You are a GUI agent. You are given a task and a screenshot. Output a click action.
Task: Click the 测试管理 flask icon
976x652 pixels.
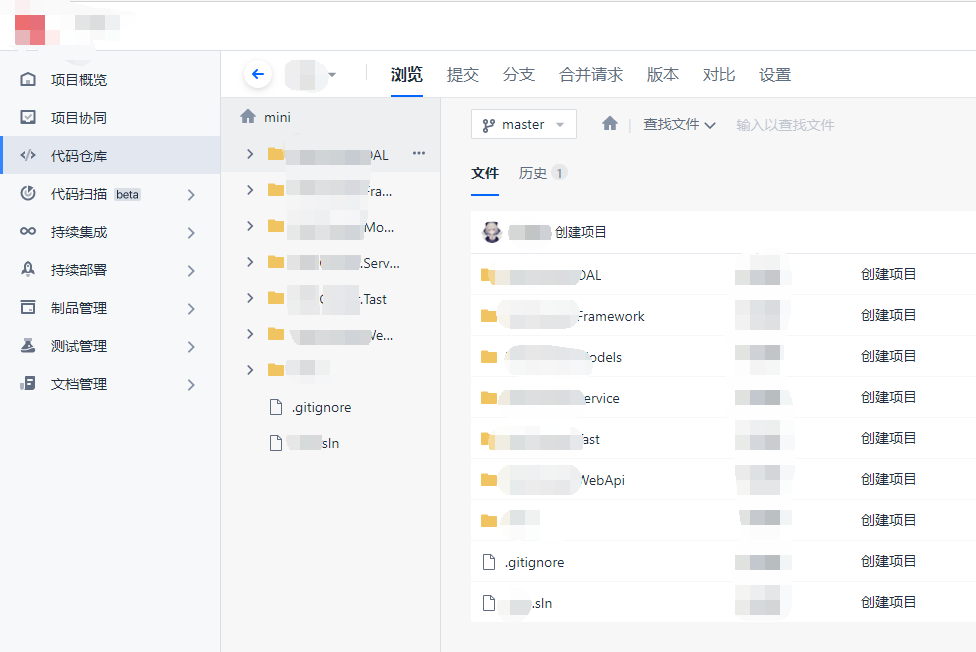click(x=28, y=346)
